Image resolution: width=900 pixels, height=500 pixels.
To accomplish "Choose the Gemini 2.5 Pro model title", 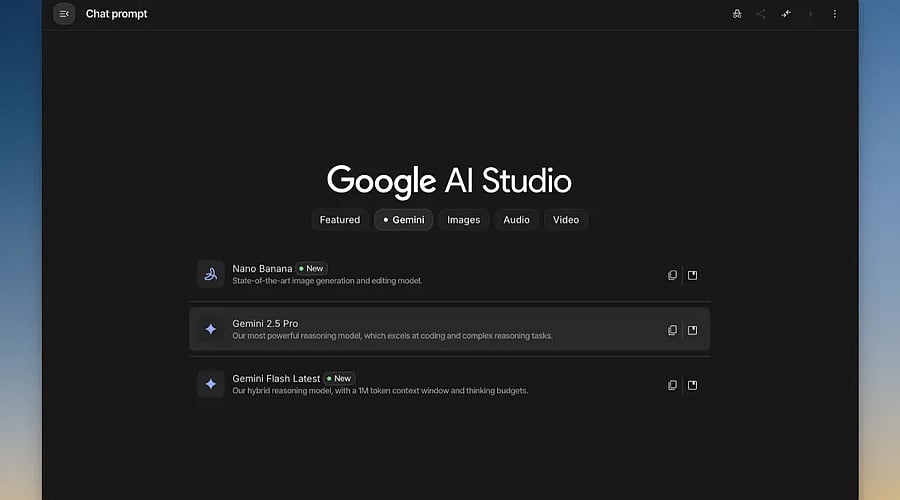I will 265,324.
